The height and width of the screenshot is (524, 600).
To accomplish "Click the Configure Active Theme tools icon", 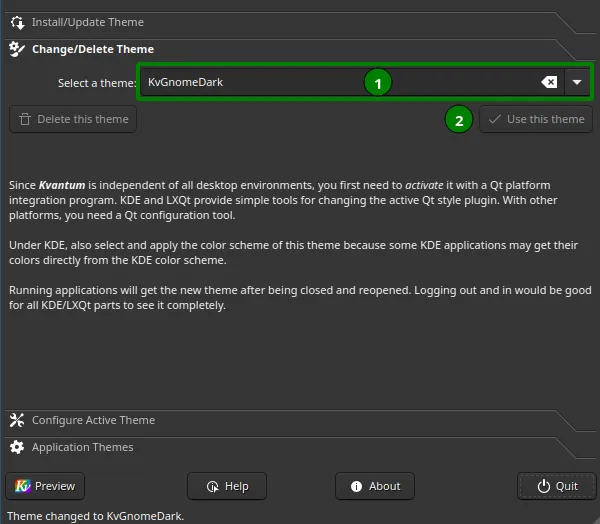I will pos(17,420).
